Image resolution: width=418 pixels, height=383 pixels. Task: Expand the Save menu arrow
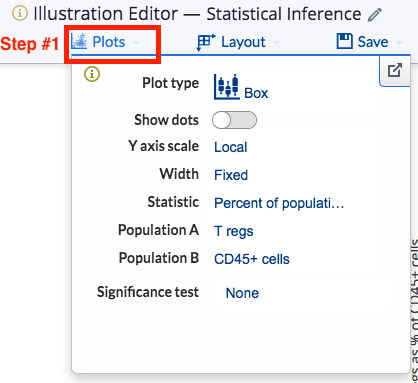[399, 43]
